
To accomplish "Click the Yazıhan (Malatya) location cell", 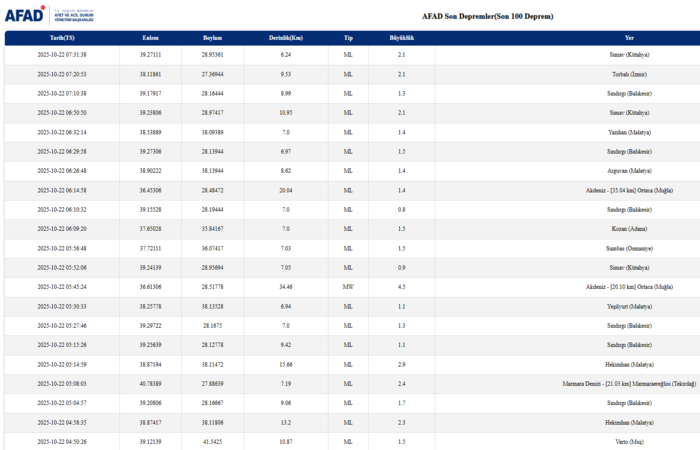I will pyautogui.click(x=629, y=132).
